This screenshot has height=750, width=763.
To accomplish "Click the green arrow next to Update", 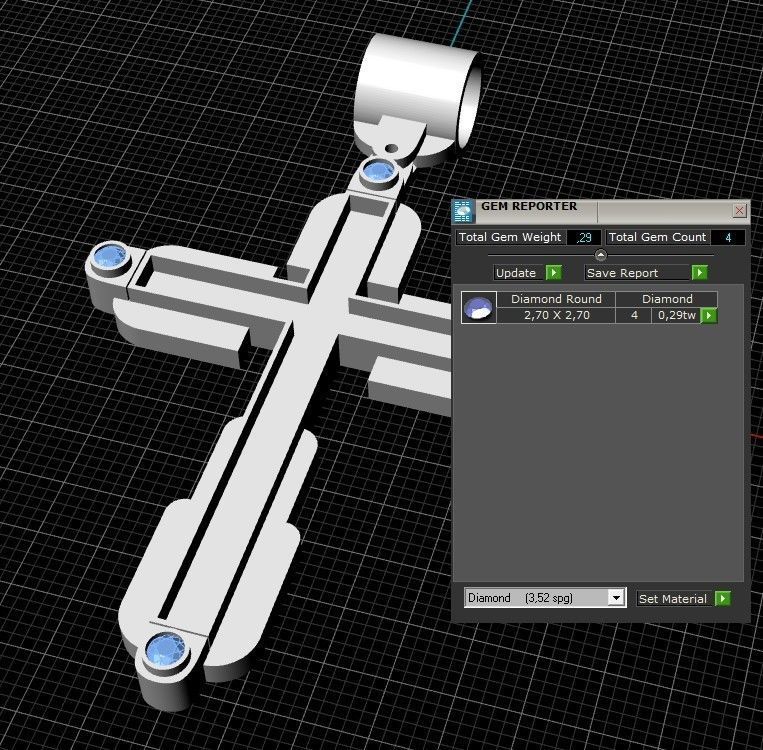I will pos(554,273).
